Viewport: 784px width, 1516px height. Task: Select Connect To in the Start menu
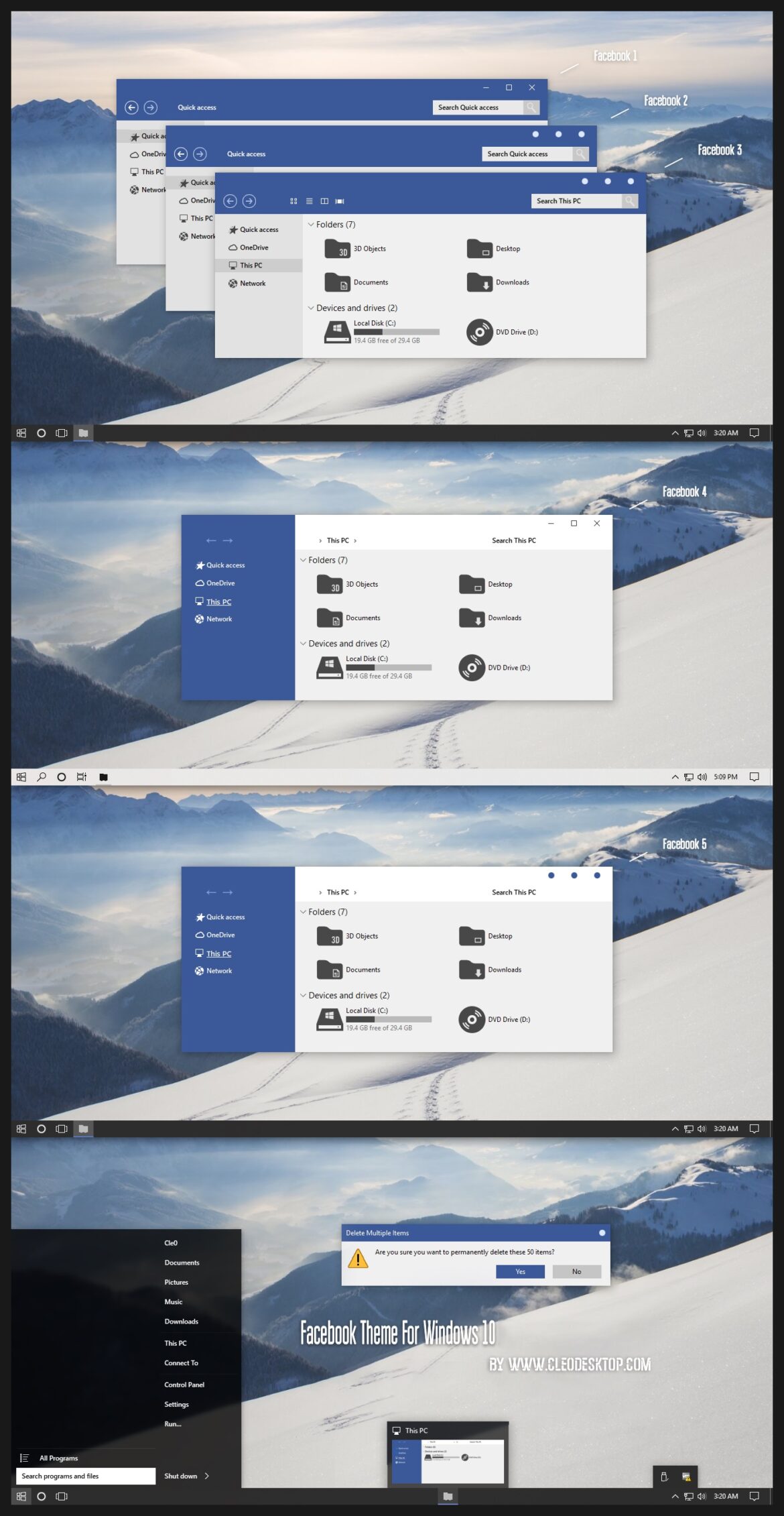[181, 1362]
